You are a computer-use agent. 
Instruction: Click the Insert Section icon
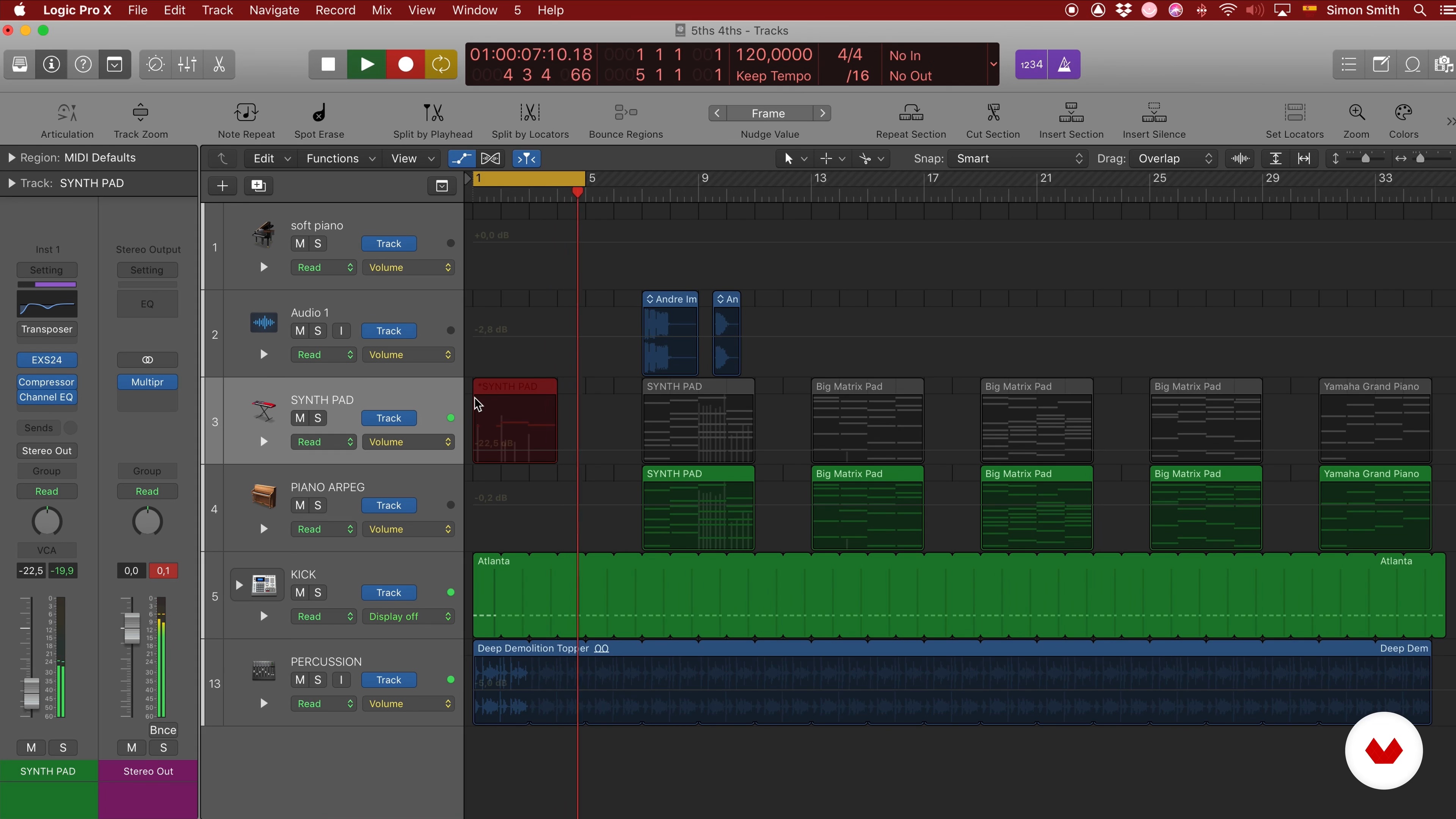(x=1071, y=113)
